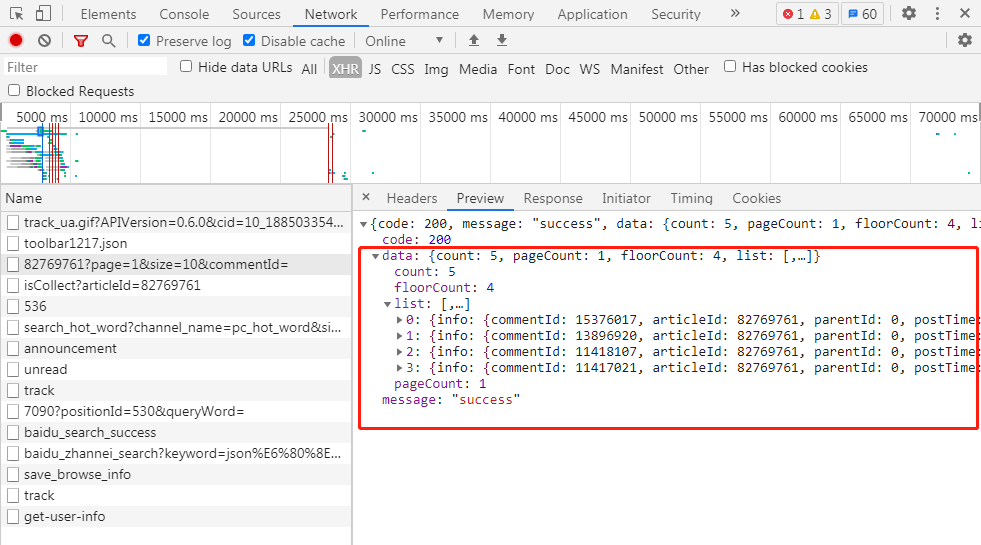Toggle the red filter funnel icon
Viewport: 981px width, 545px height.
pyautogui.click(x=81, y=41)
